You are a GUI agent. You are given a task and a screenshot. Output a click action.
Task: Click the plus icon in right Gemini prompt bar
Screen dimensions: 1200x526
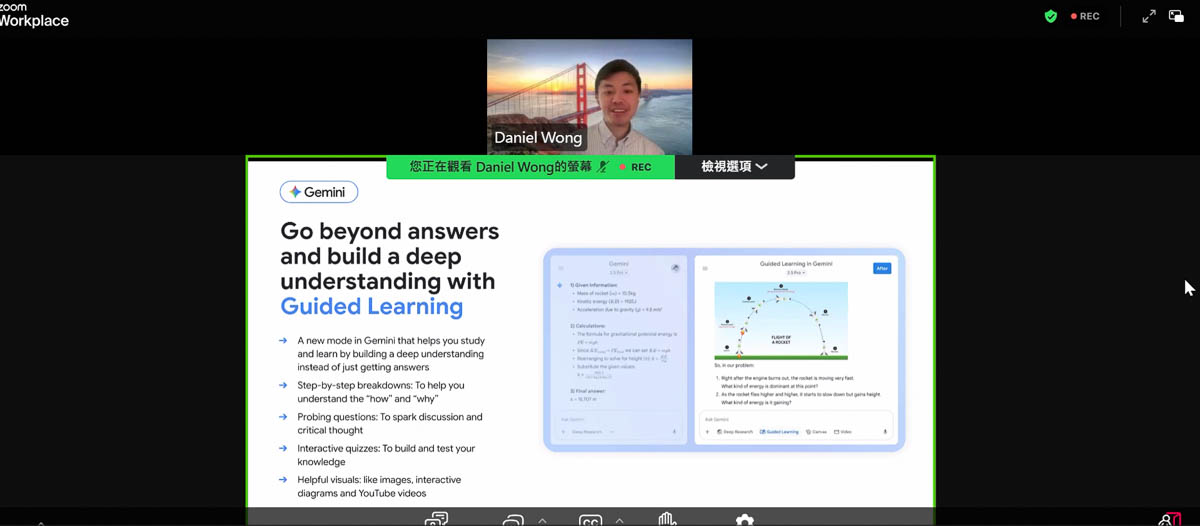(x=708, y=432)
